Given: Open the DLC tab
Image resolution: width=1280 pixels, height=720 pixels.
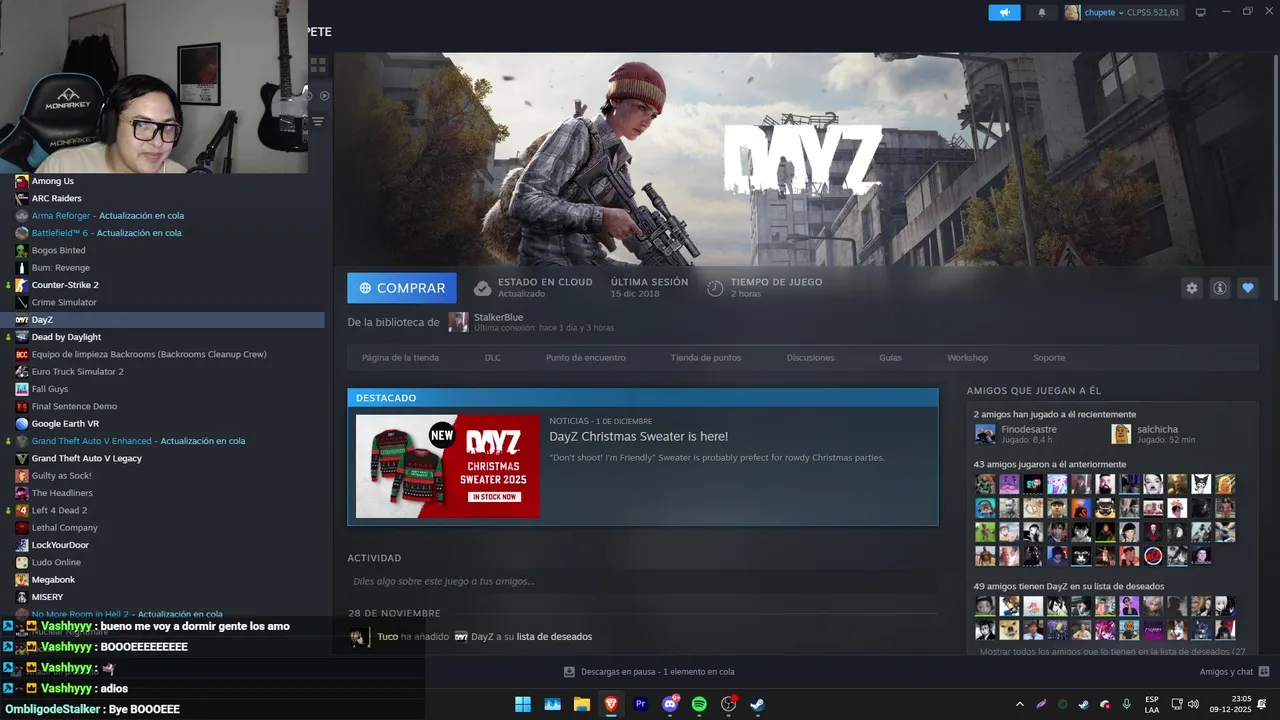Looking at the screenshot, I should (x=493, y=358).
